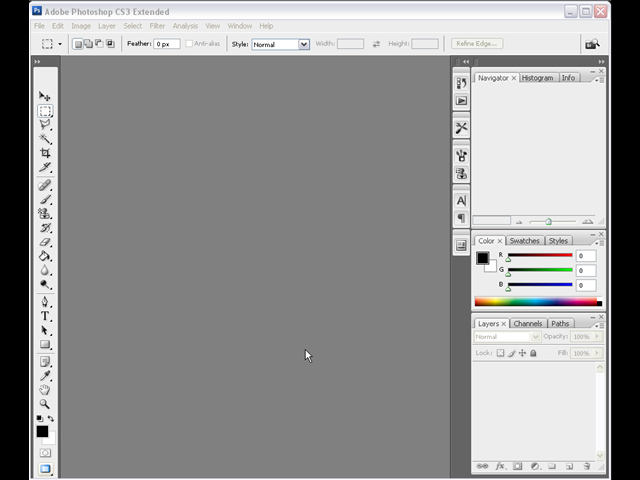Choose New selection mode
The height and width of the screenshot is (480, 640).
coord(78,44)
